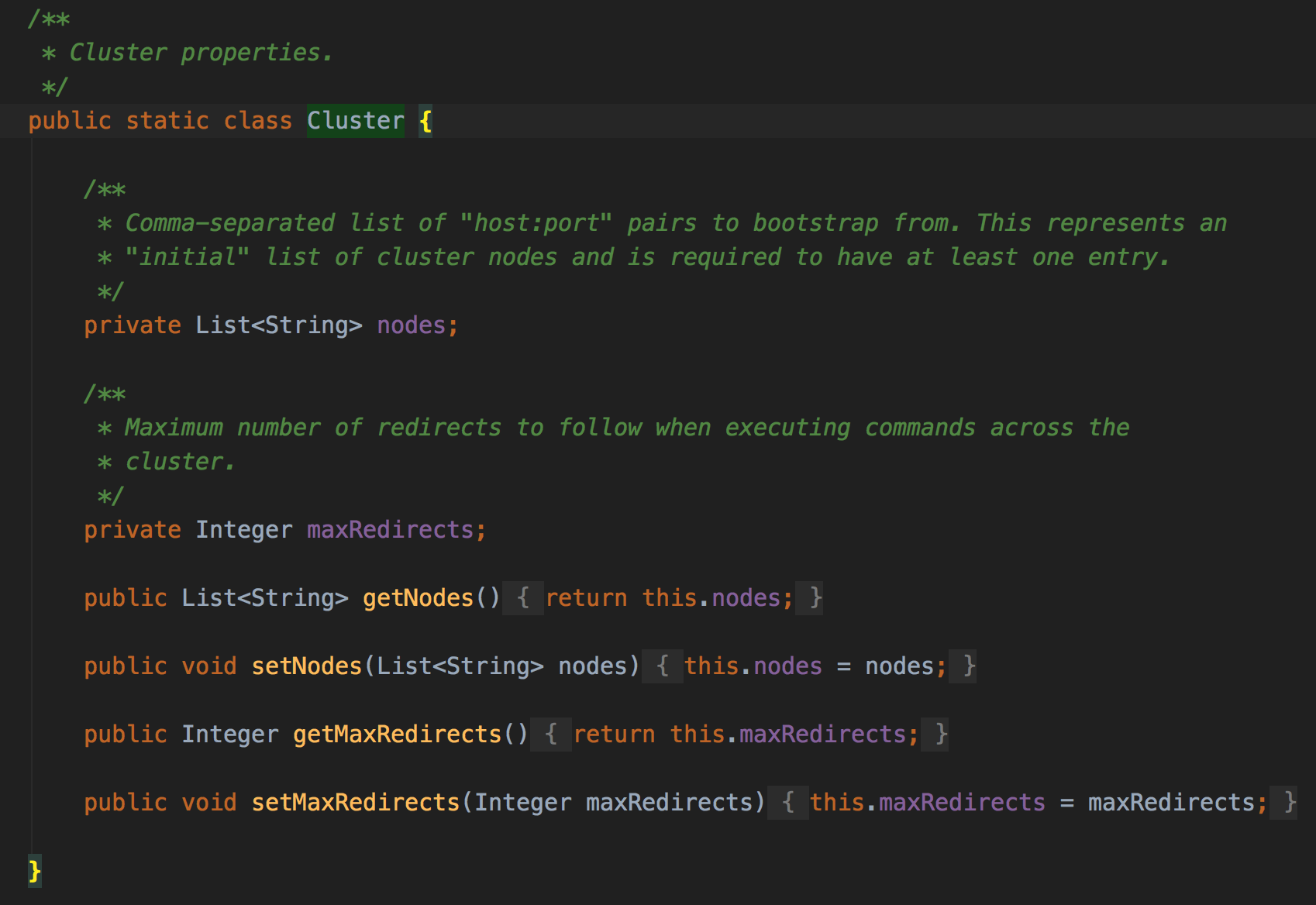
Task: Click the closing brace at file bottom
Action: pyautogui.click(x=33, y=871)
